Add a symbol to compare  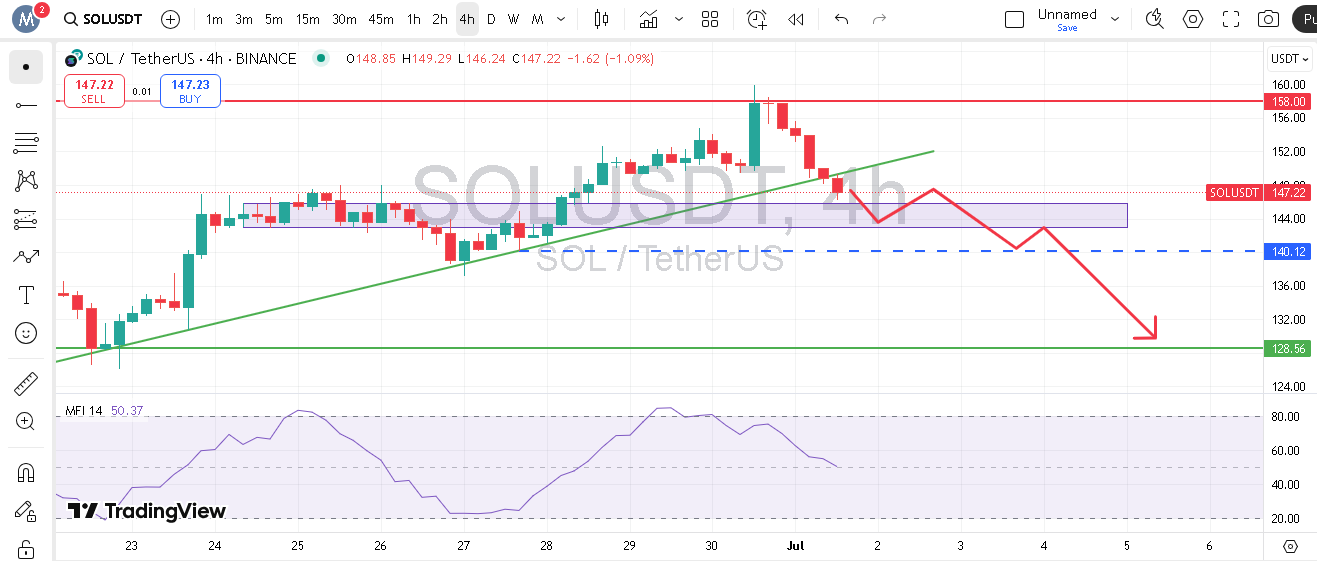[x=171, y=19]
